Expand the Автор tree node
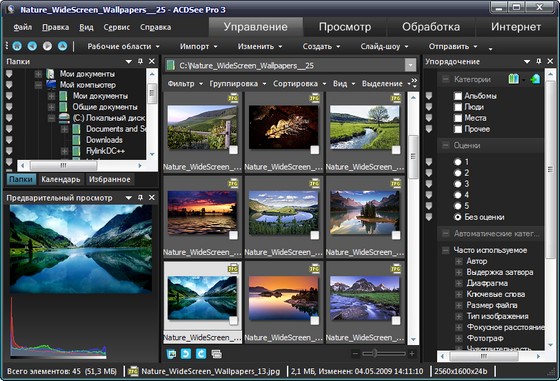560x381 pixels. [459, 261]
